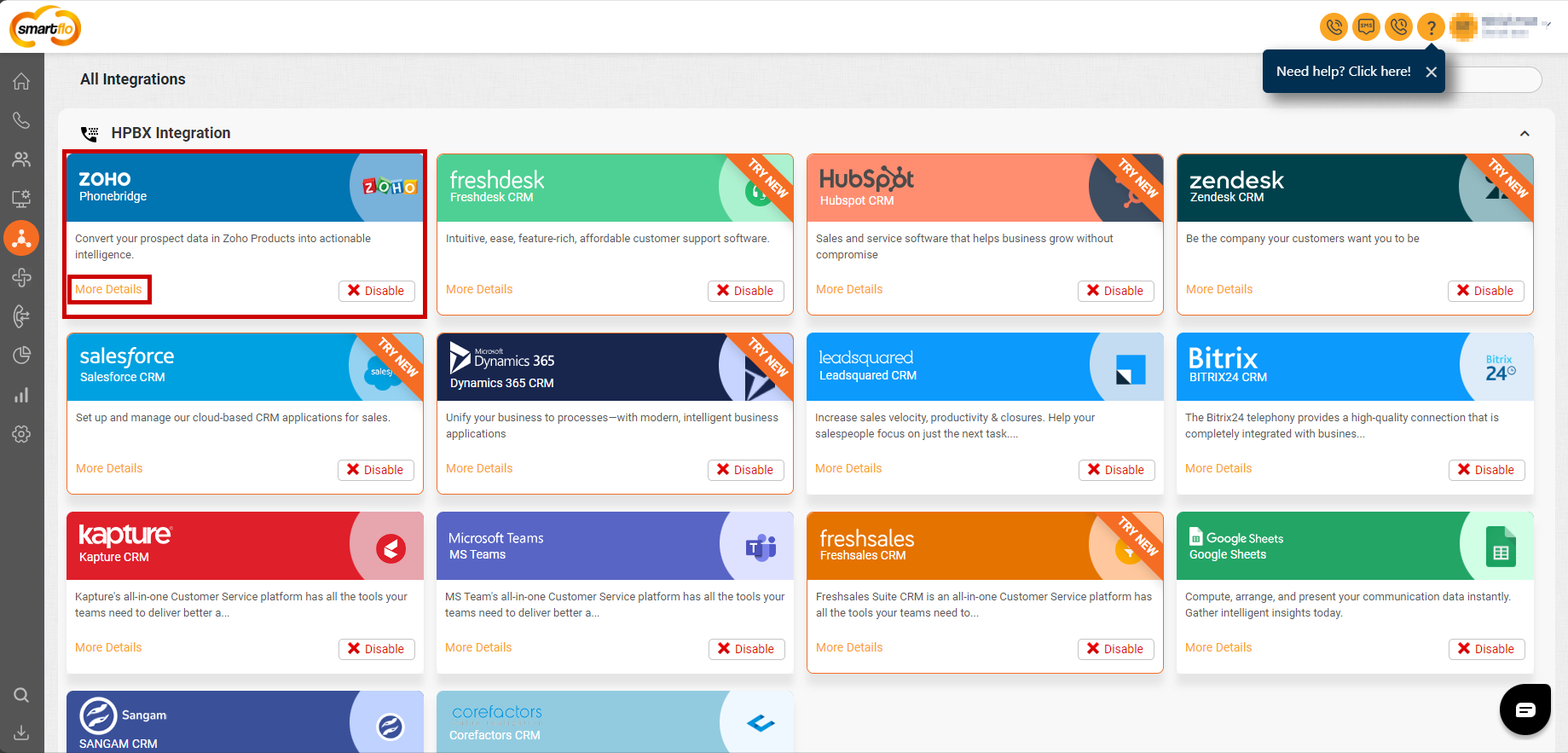Click the SMS icon in top bar
The image size is (1568, 753).
tap(1367, 26)
